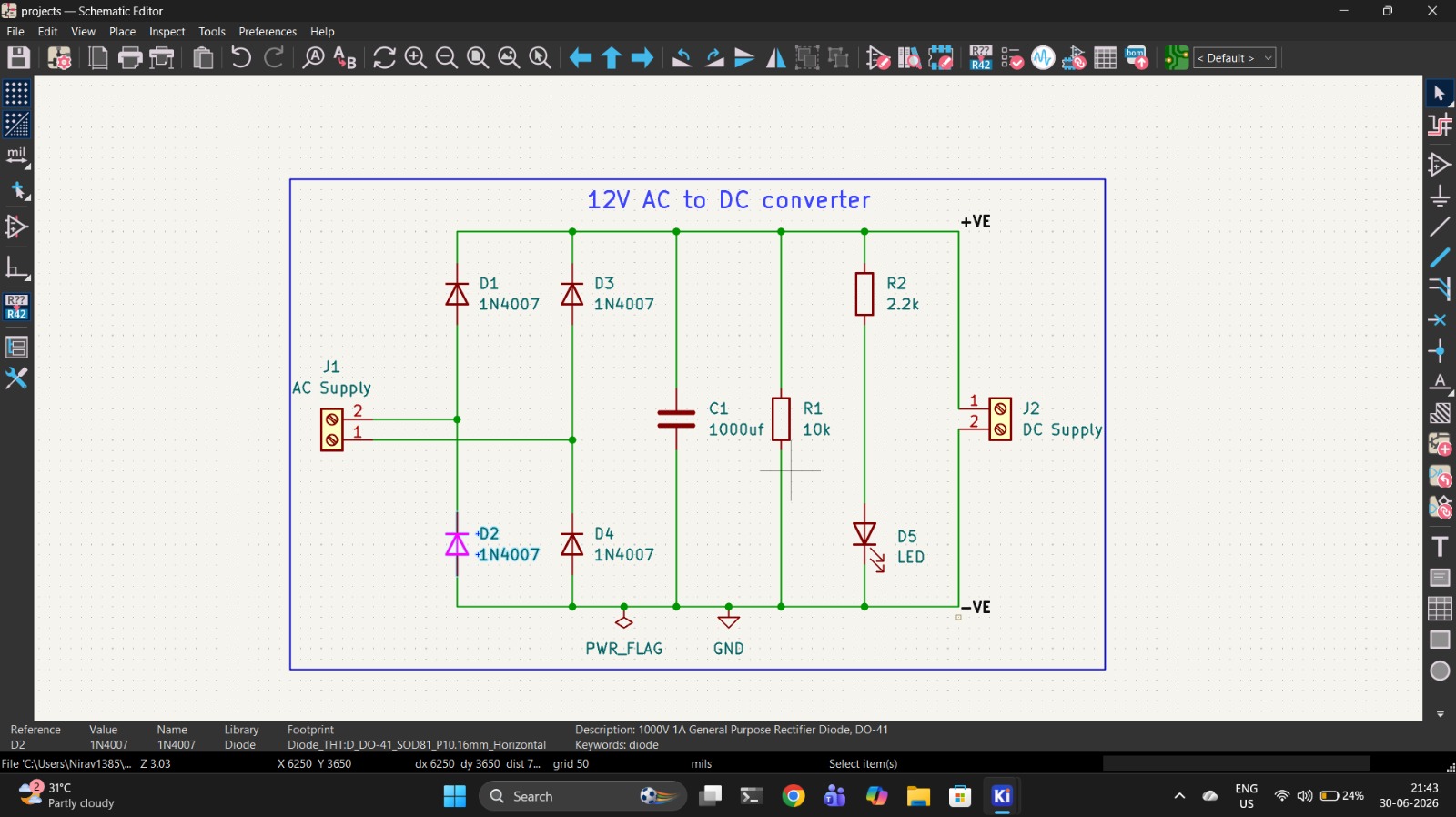Open the Assign Footprints tool
The image size is (1456, 817).
click(1074, 58)
